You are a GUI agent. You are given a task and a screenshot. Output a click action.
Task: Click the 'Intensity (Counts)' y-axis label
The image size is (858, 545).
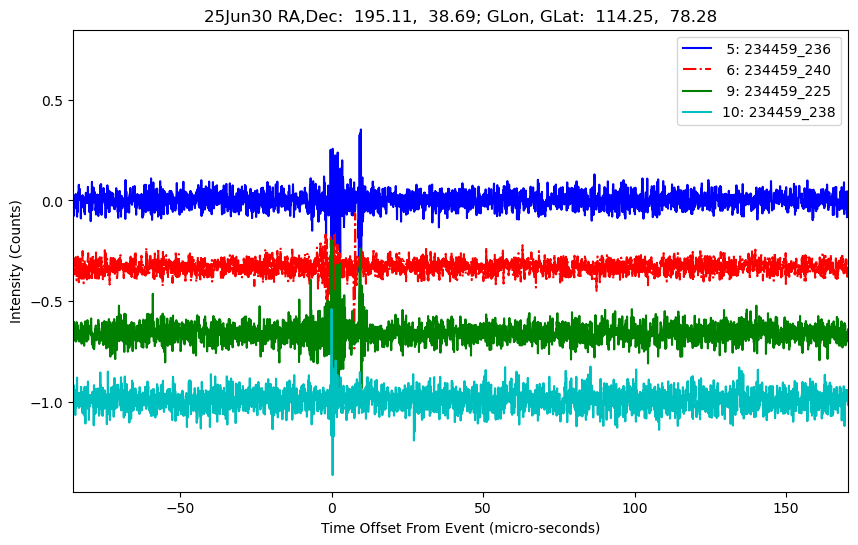coord(15,262)
